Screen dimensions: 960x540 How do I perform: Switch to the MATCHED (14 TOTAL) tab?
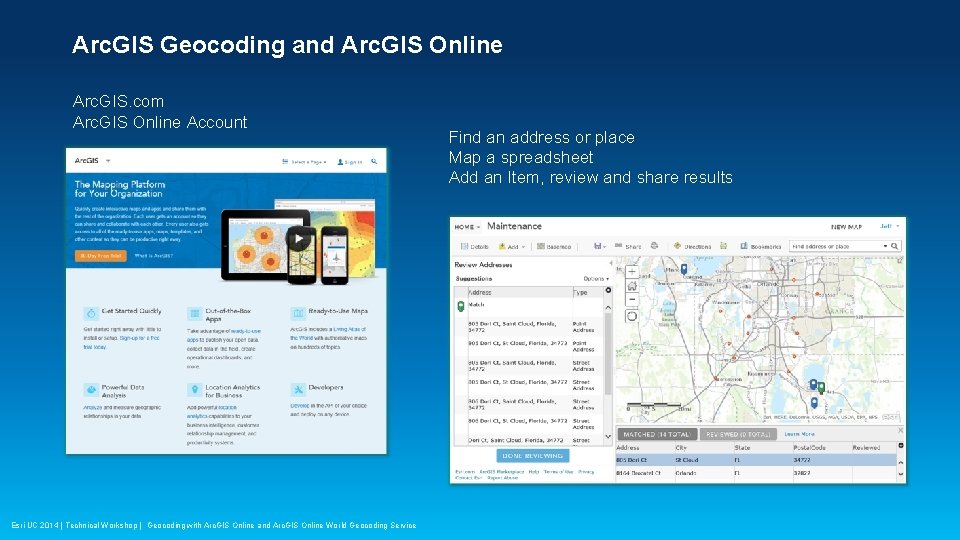point(657,434)
